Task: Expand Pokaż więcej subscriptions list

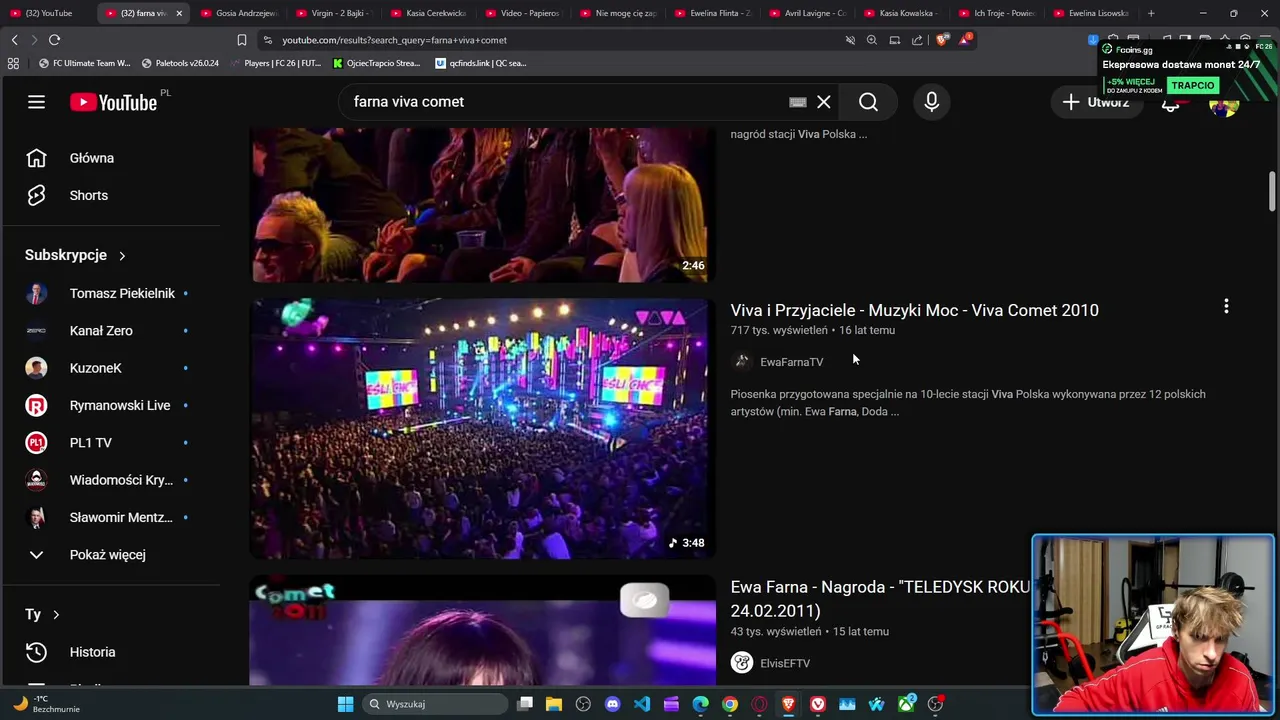Action: click(110, 555)
